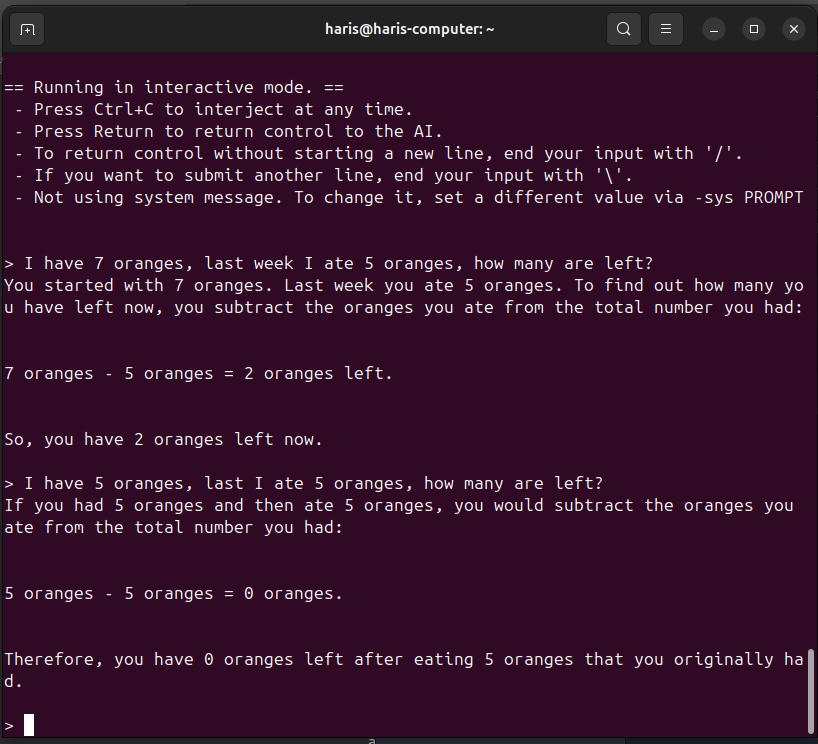
Task: Open the hamburger main menu
Action: (x=666, y=29)
